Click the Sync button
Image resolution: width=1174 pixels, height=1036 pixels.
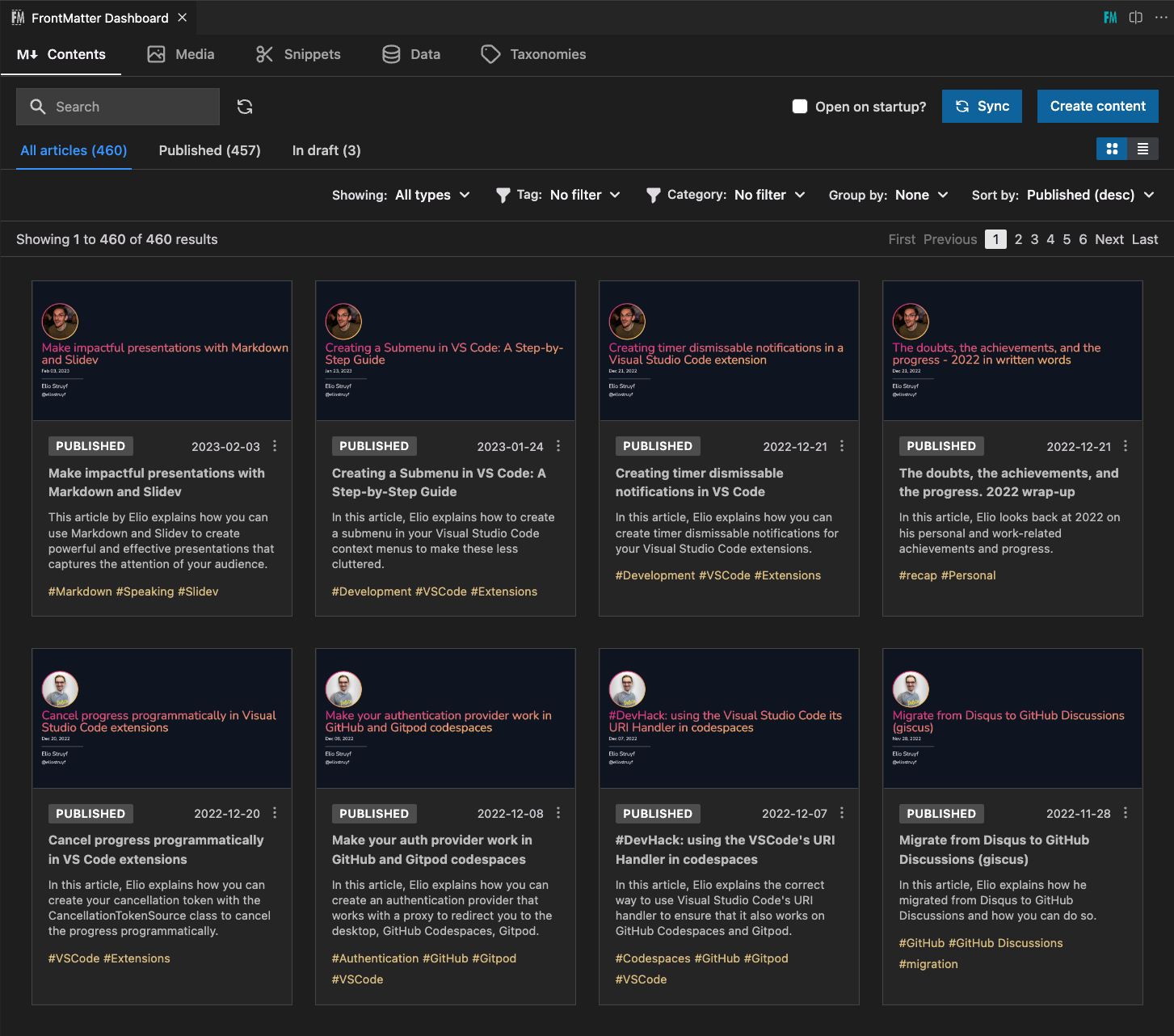982,106
